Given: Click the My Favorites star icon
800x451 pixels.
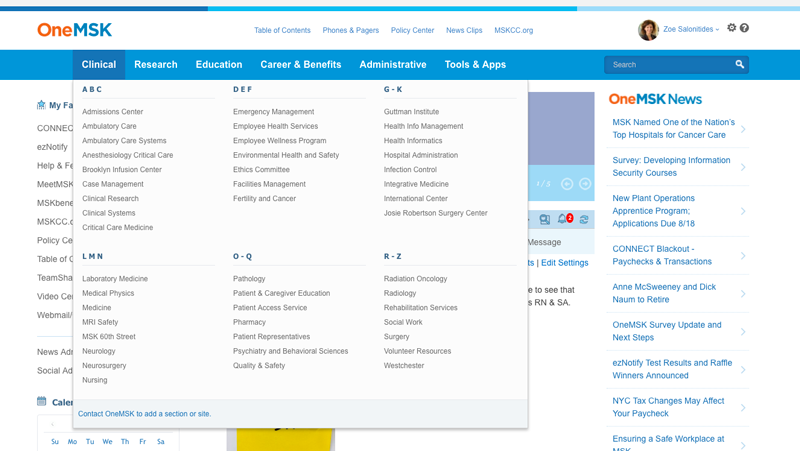Looking at the screenshot, I should [41, 105].
